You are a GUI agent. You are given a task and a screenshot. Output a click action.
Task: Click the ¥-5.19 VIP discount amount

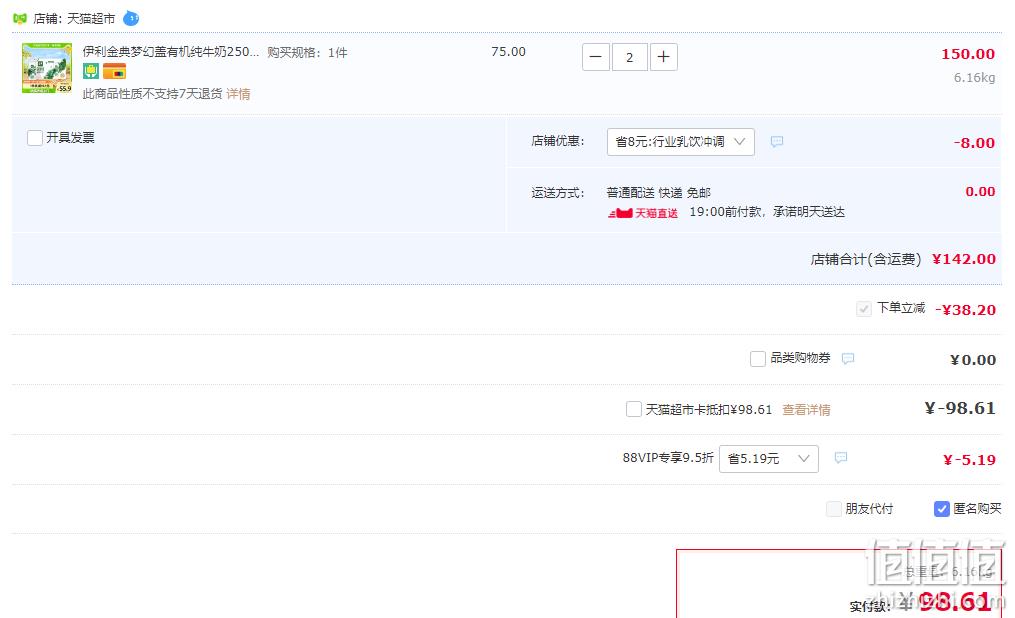[x=969, y=459]
